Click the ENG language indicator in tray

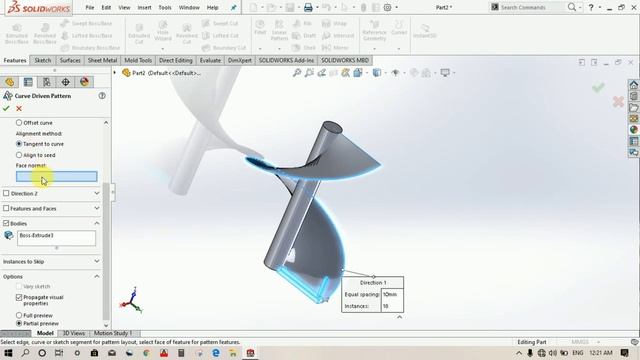[577, 353]
